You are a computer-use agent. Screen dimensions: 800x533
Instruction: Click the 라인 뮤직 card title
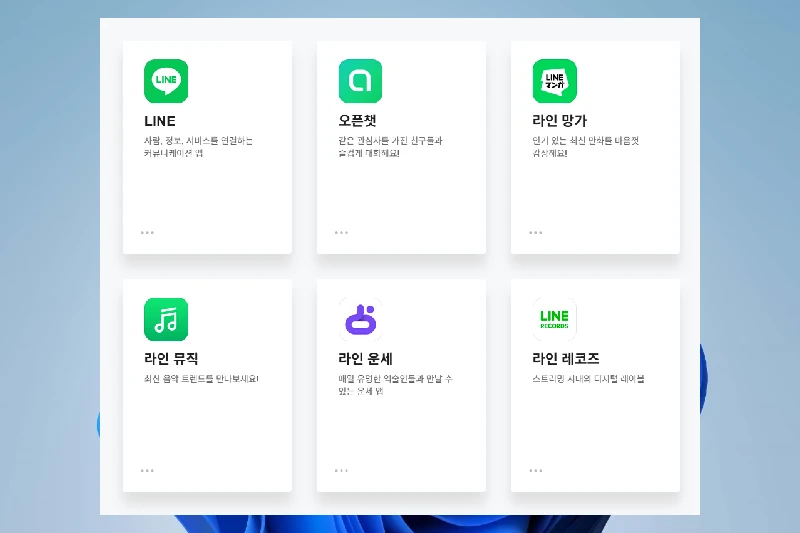pyautogui.click(x=171, y=359)
